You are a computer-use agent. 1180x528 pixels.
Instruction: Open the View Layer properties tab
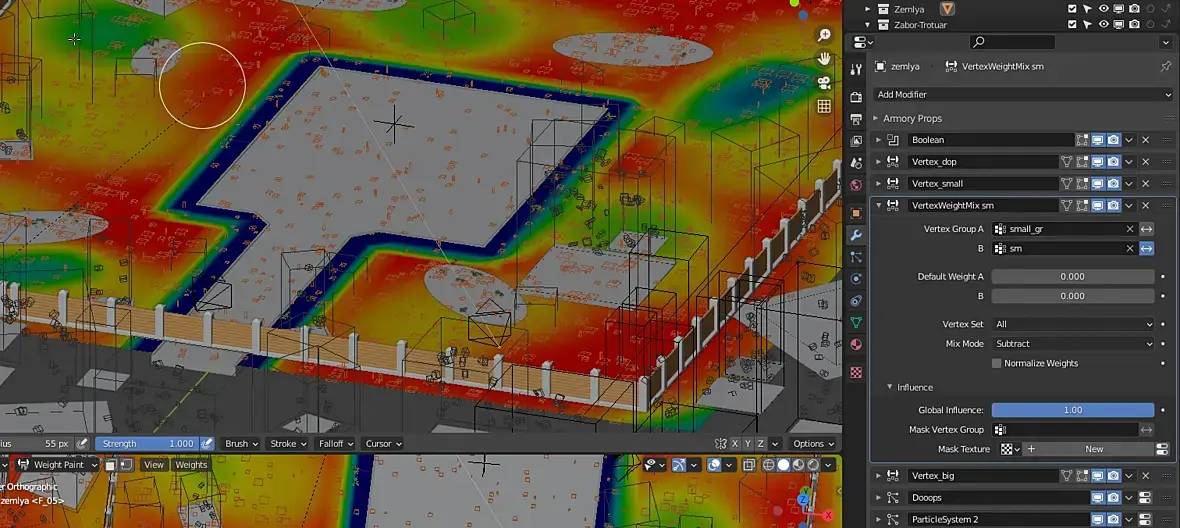(x=856, y=141)
